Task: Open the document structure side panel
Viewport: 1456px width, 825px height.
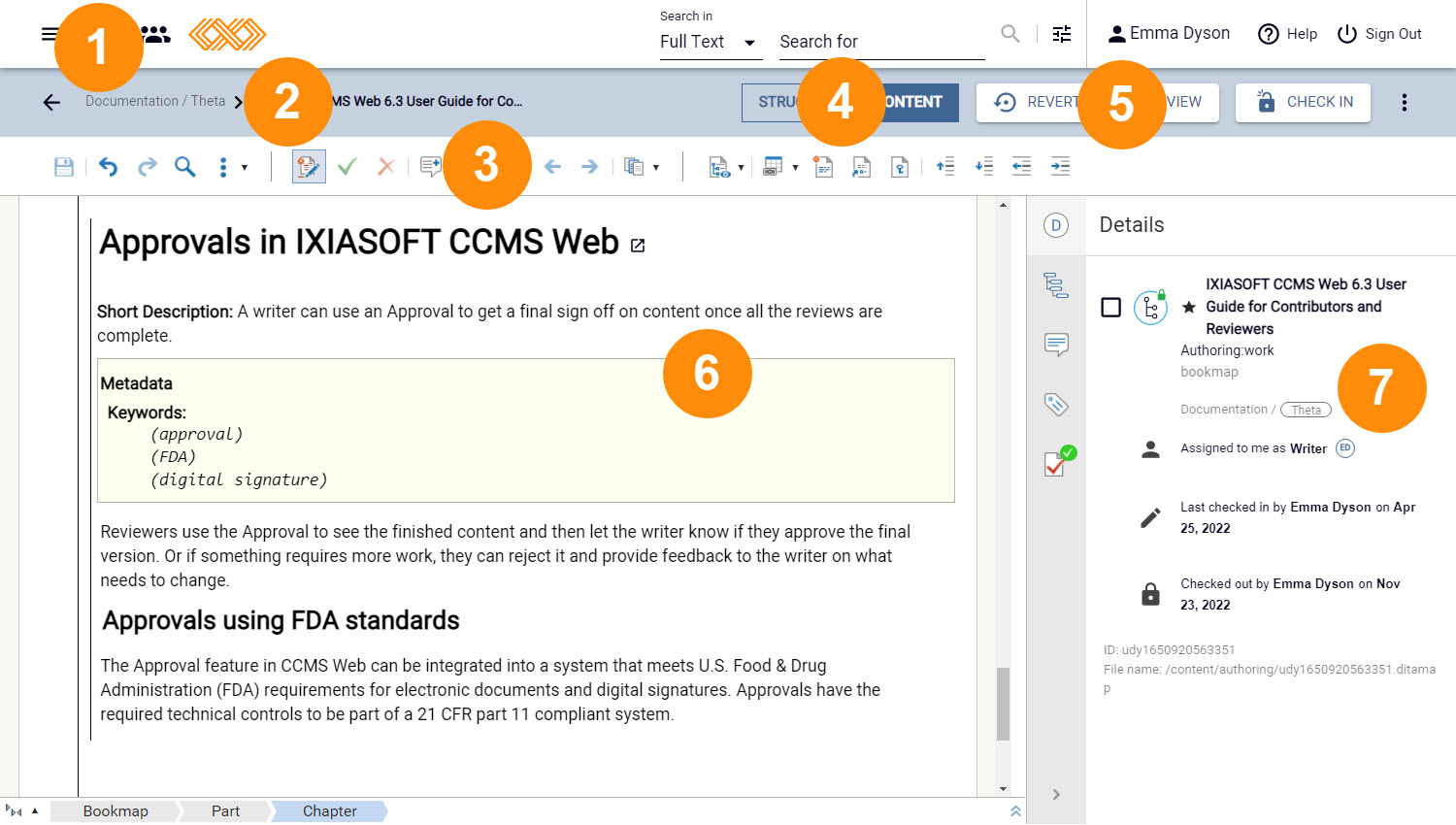Action: click(1056, 284)
